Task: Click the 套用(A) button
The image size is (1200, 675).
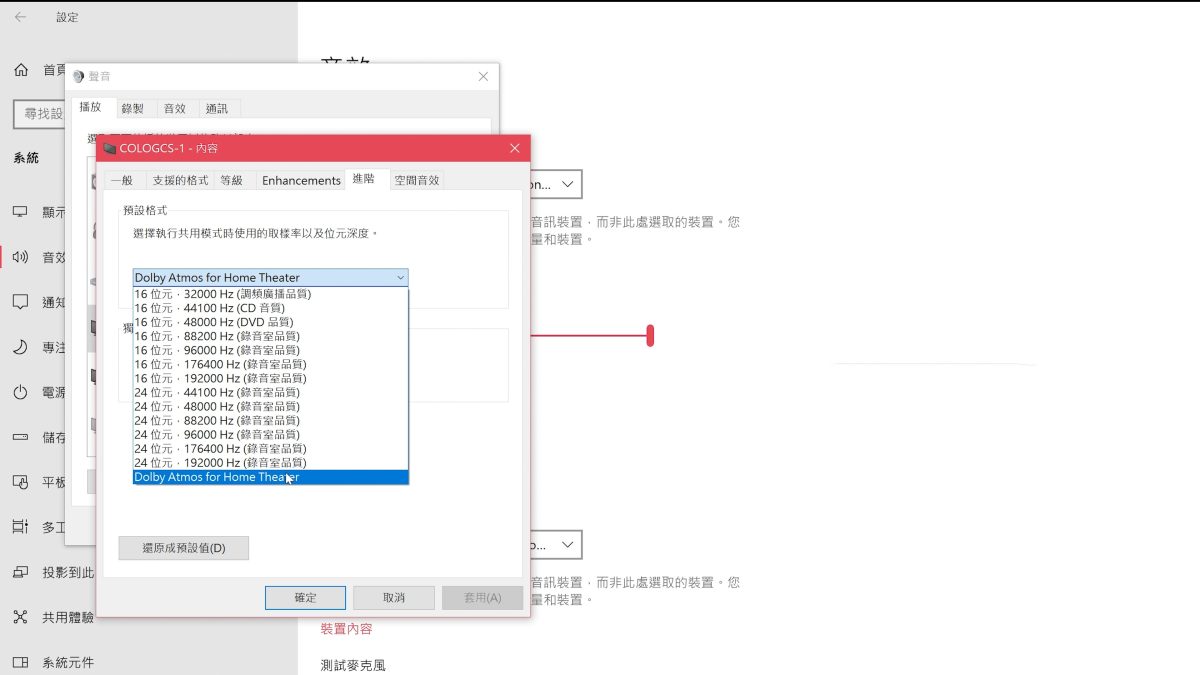Action: pos(482,598)
